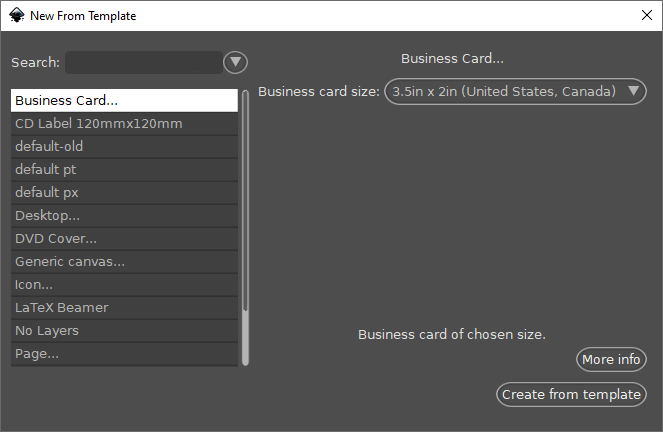This screenshot has width=663, height=432.
Task: Choose the default-old template
Action: tap(124, 147)
